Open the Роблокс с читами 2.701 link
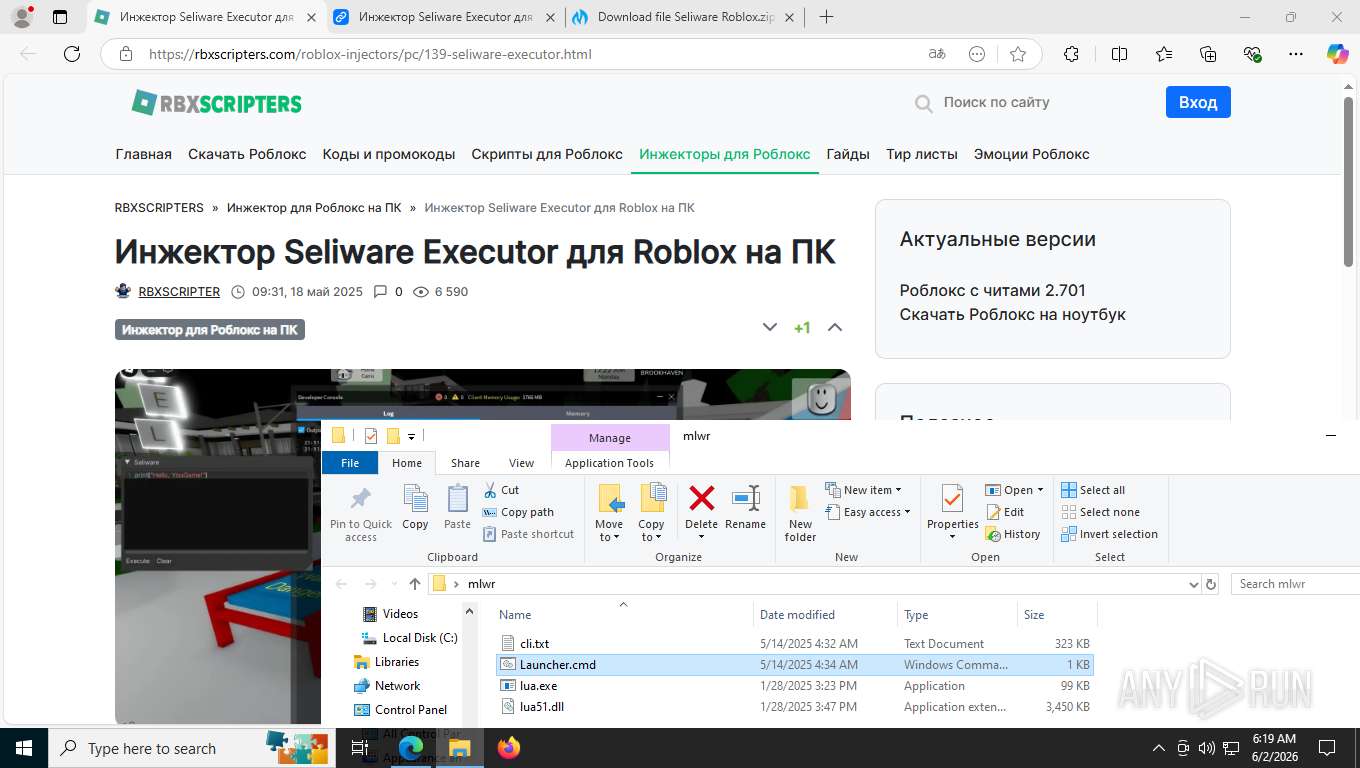The width and height of the screenshot is (1360, 768). [x=992, y=290]
